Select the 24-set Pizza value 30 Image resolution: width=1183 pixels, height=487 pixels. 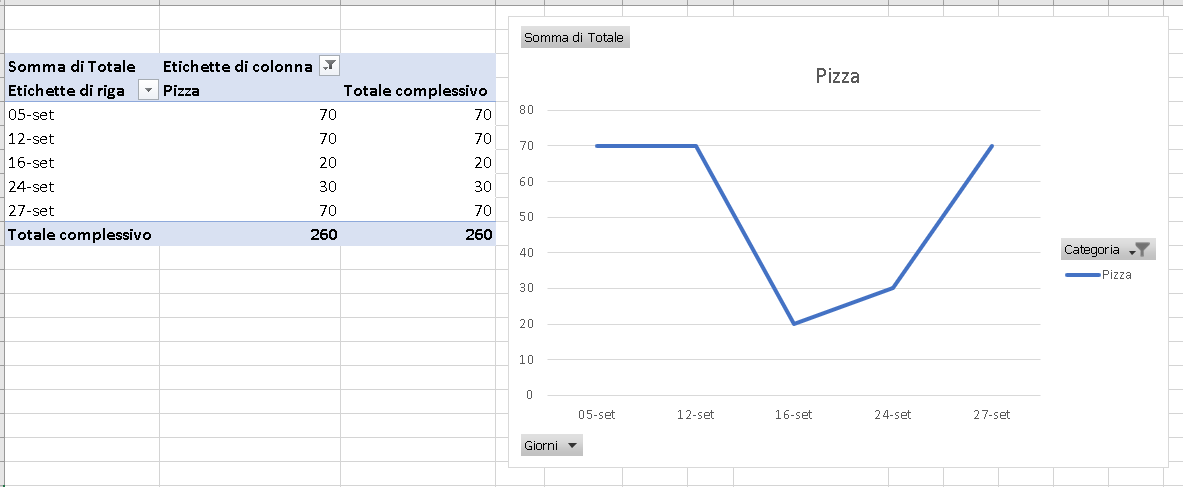pyautogui.click(x=250, y=186)
